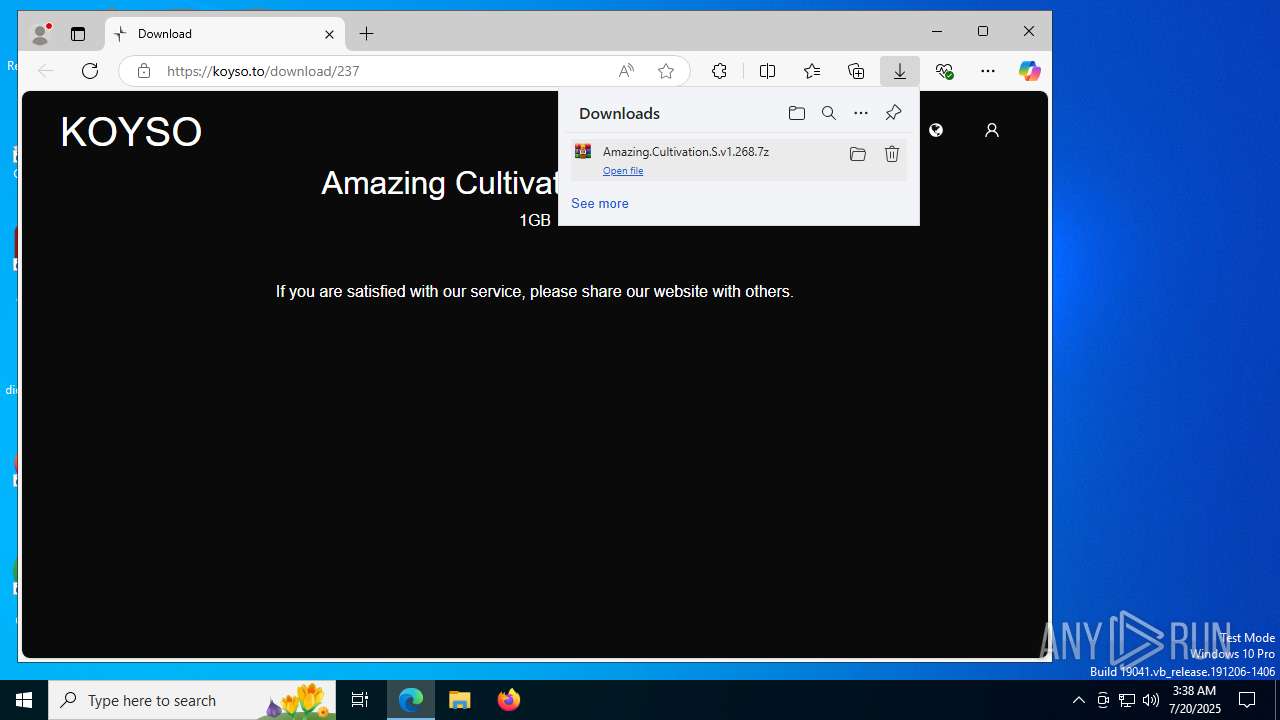Image resolution: width=1280 pixels, height=720 pixels.
Task: Open the Windows Start menu
Action: 24,700
